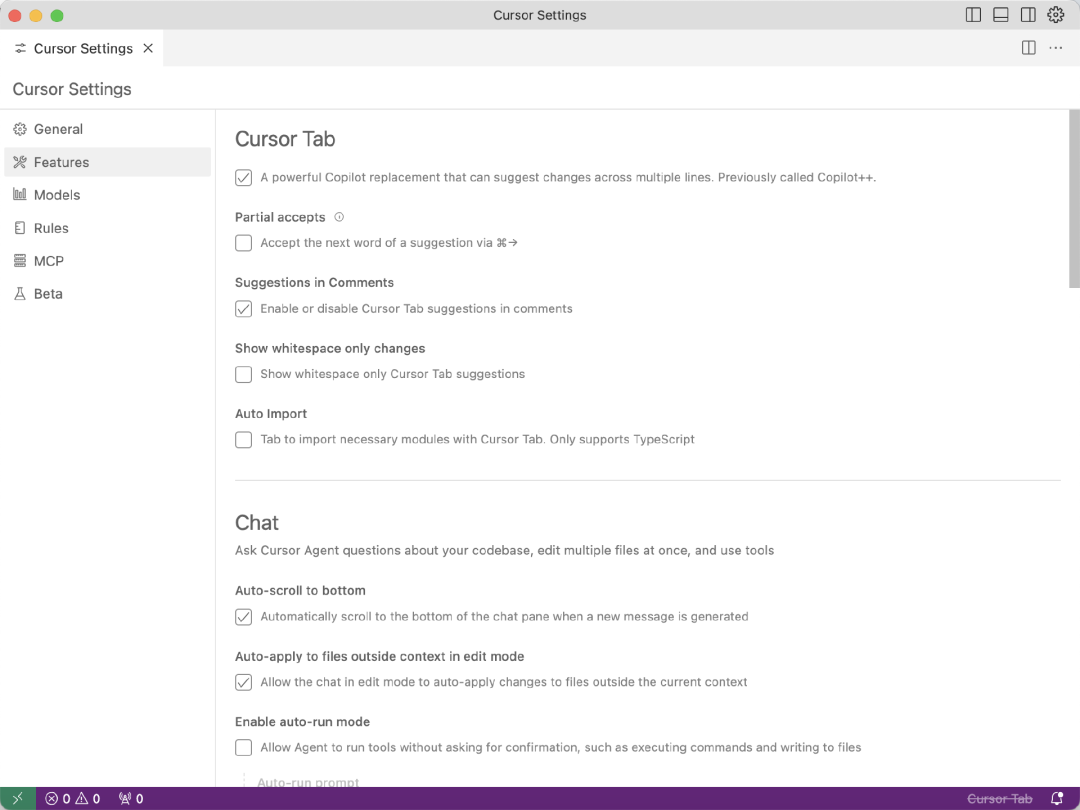Show info tooltip icon beside Partial accepts

[339, 217]
